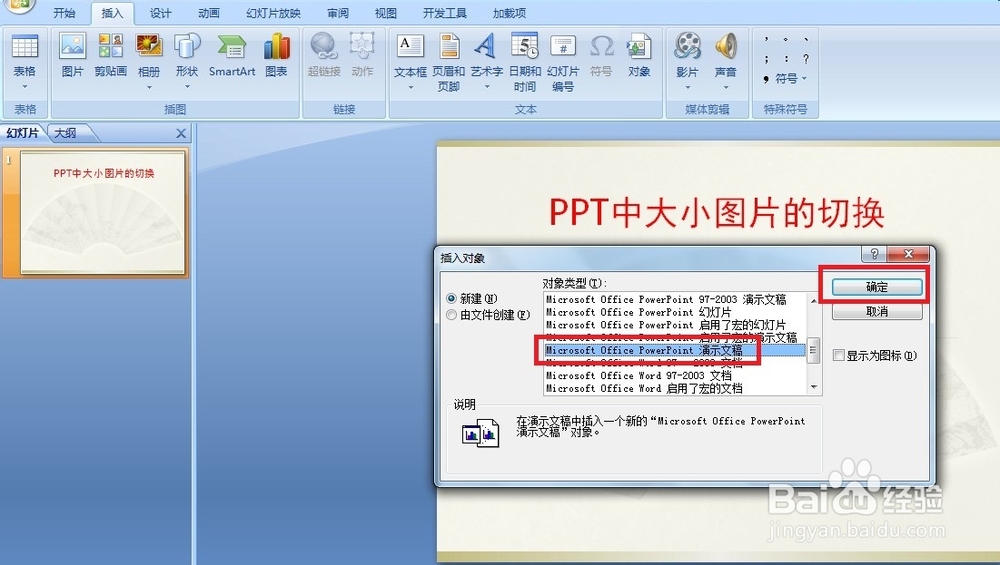
Task: Expand the 艺术字 dropdown arrow
Action: 487,87
